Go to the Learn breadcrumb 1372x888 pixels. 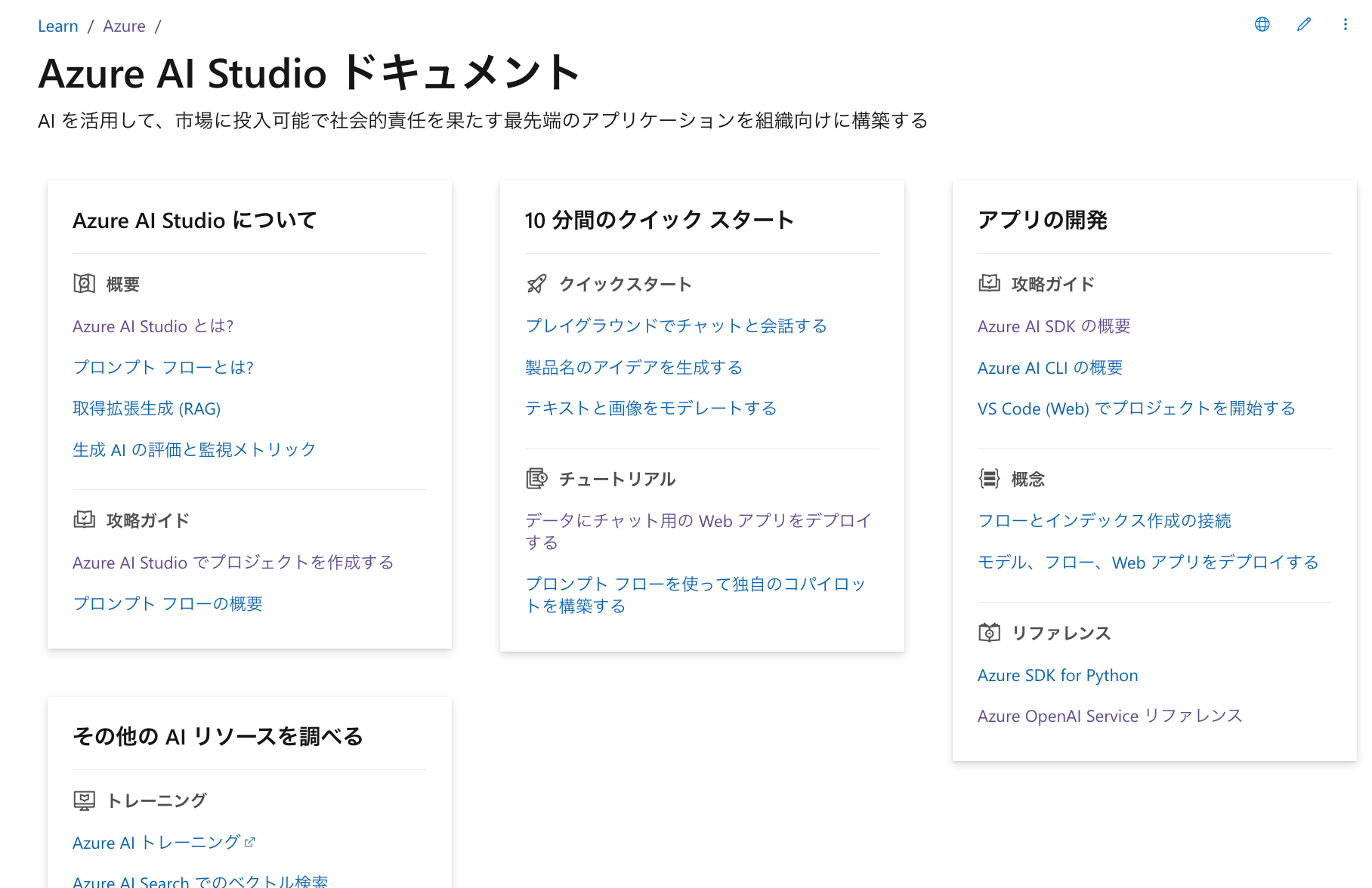[x=58, y=26]
